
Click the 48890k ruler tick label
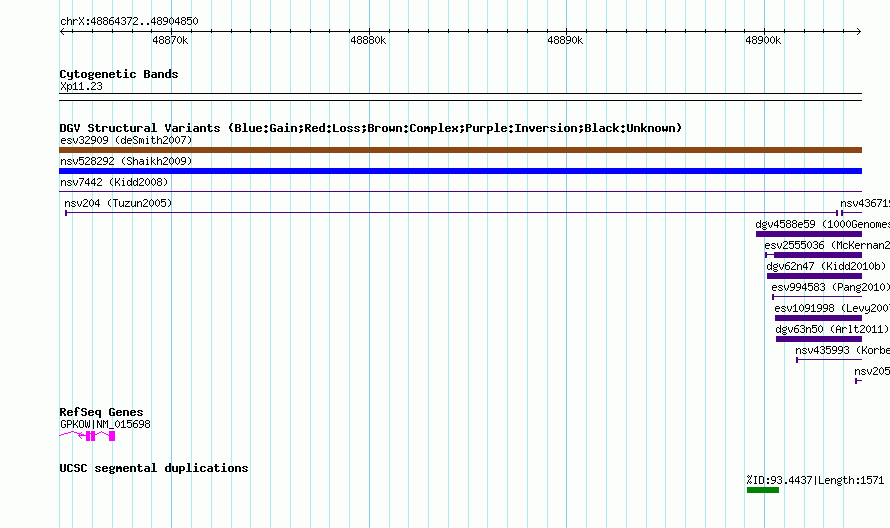click(565, 40)
